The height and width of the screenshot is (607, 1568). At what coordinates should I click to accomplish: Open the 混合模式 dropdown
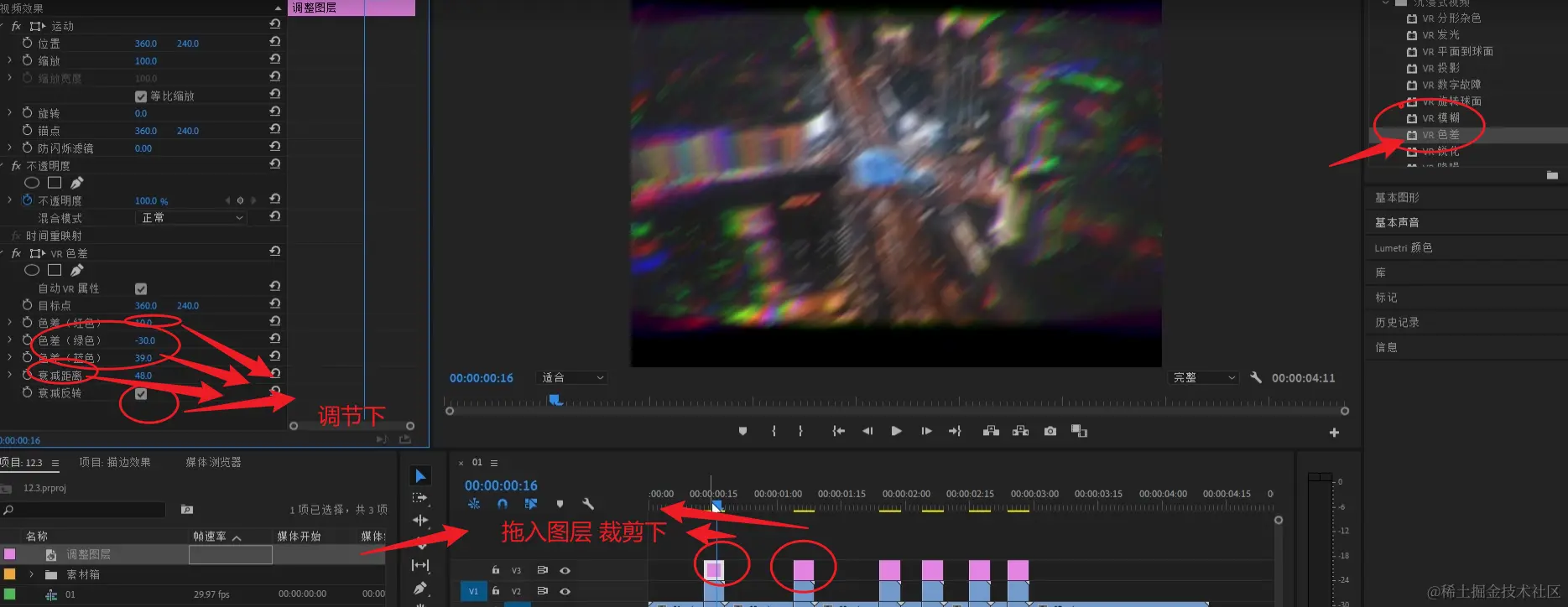[191, 218]
